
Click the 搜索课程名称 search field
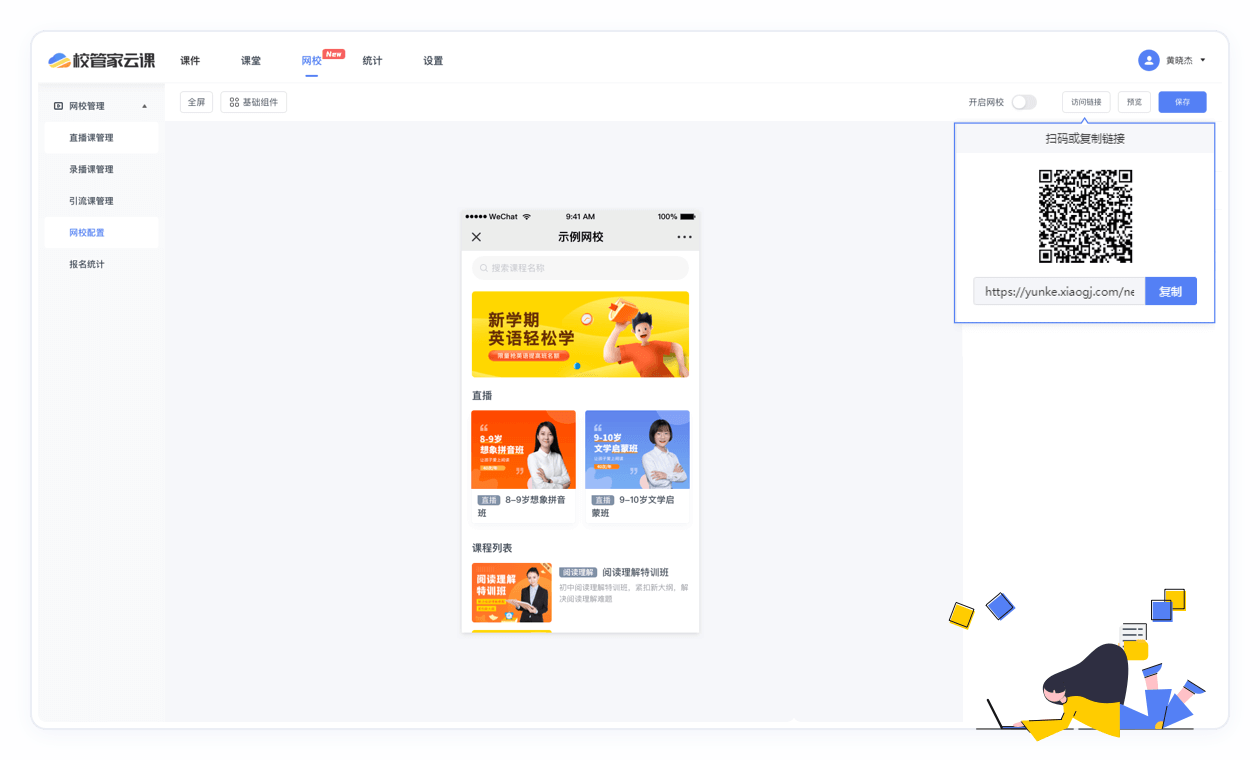(x=580, y=268)
